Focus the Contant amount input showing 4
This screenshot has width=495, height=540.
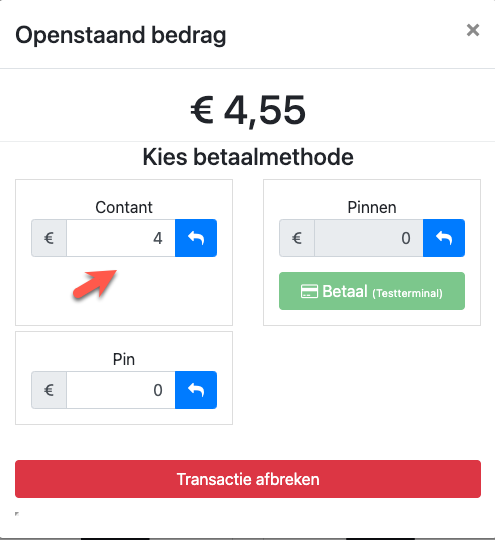tap(121, 238)
